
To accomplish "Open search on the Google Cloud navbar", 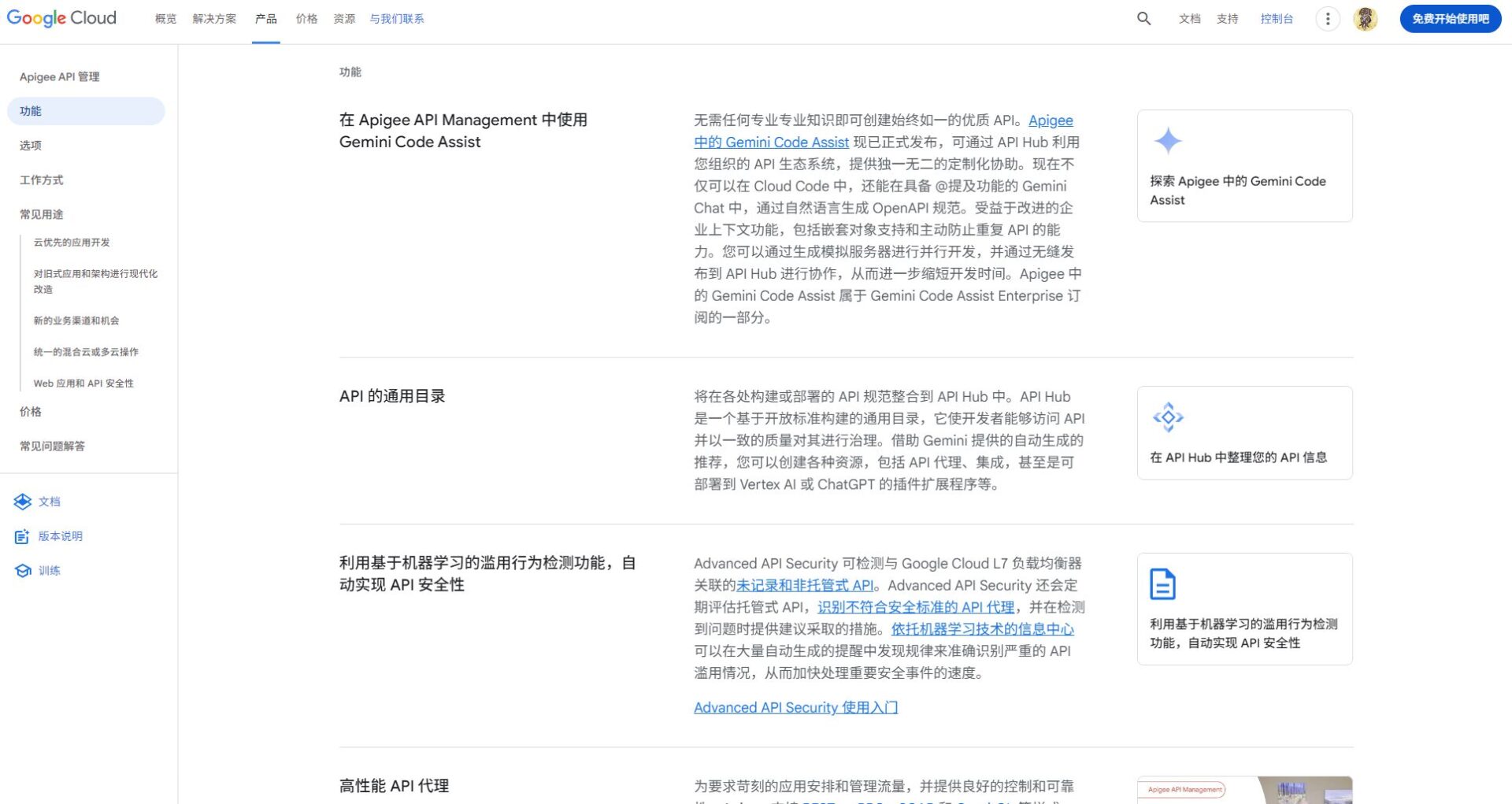I will [1143, 18].
